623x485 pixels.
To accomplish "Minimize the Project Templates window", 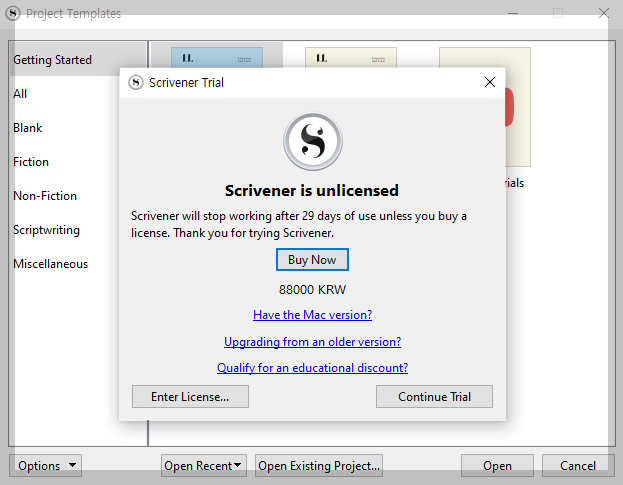I will [513, 13].
